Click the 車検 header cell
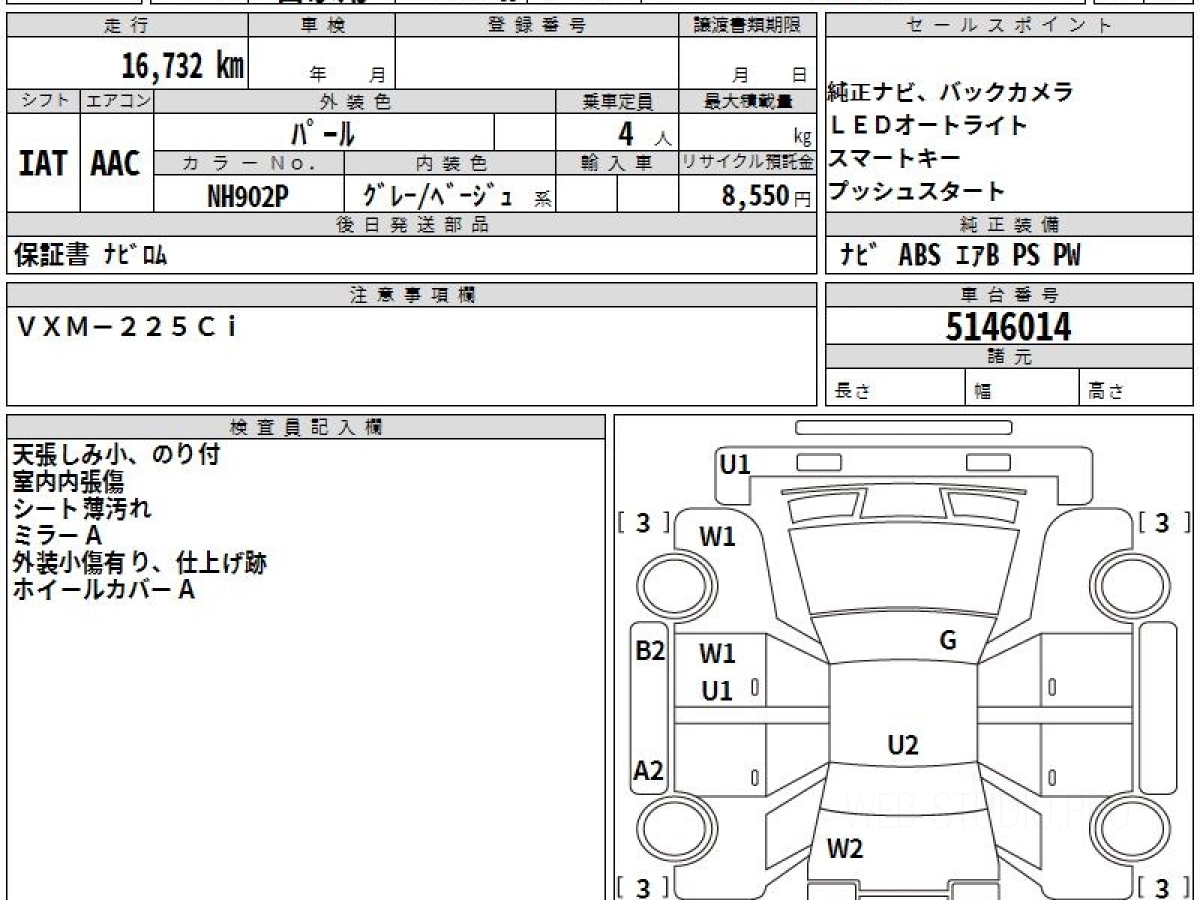This screenshot has width=1200, height=900. [x=322, y=26]
